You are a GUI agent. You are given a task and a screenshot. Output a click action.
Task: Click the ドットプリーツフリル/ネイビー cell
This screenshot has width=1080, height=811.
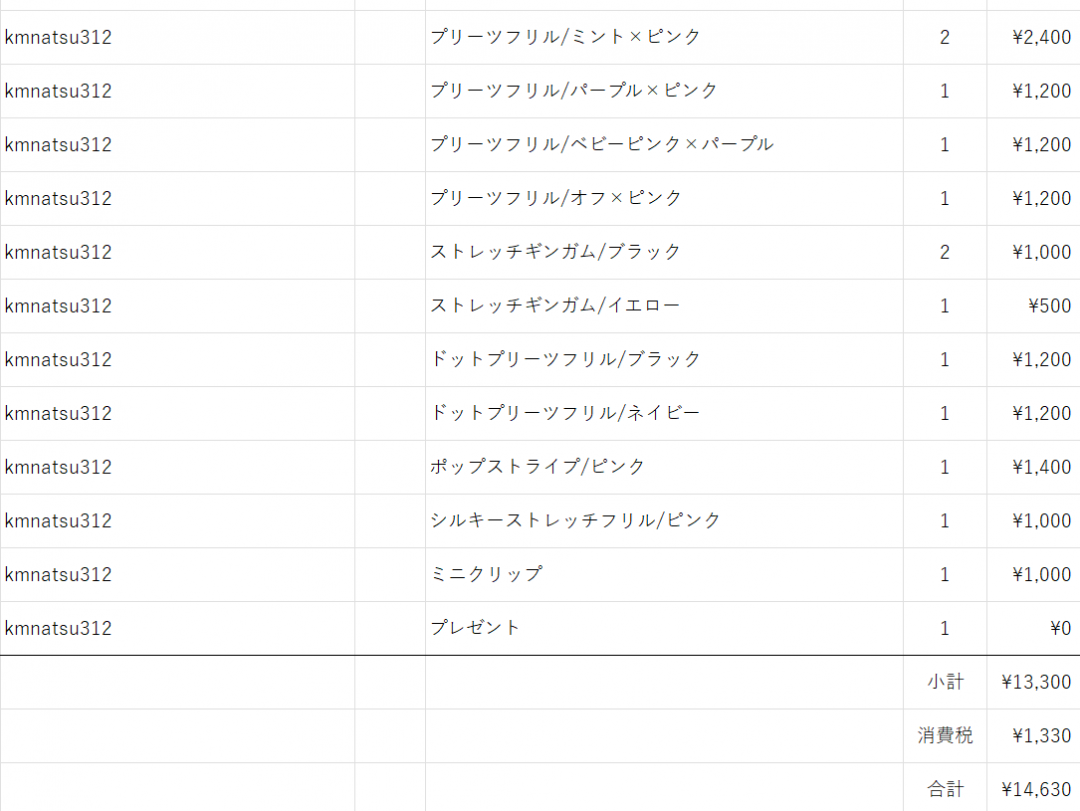pyautogui.click(x=565, y=413)
